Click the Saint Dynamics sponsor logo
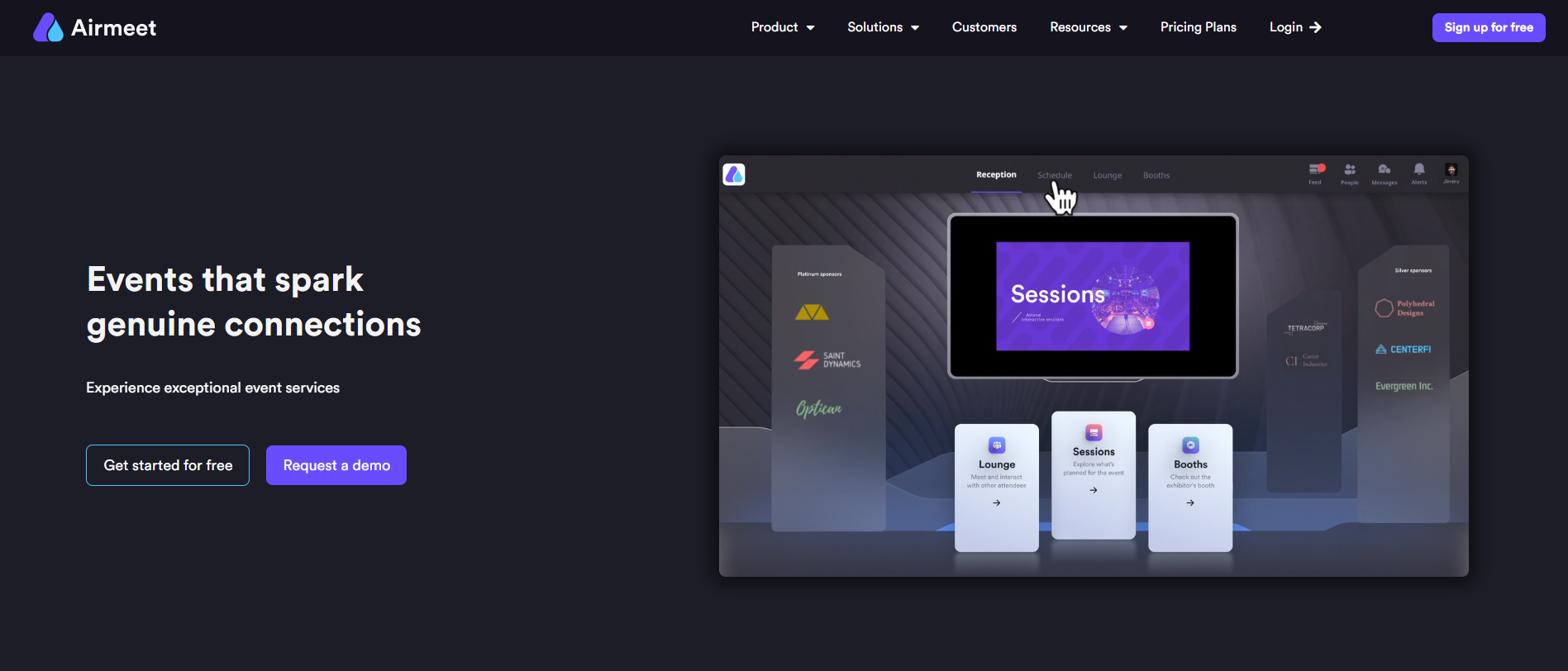This screenshot has width=1568, height=671. [x=827, y=360]
